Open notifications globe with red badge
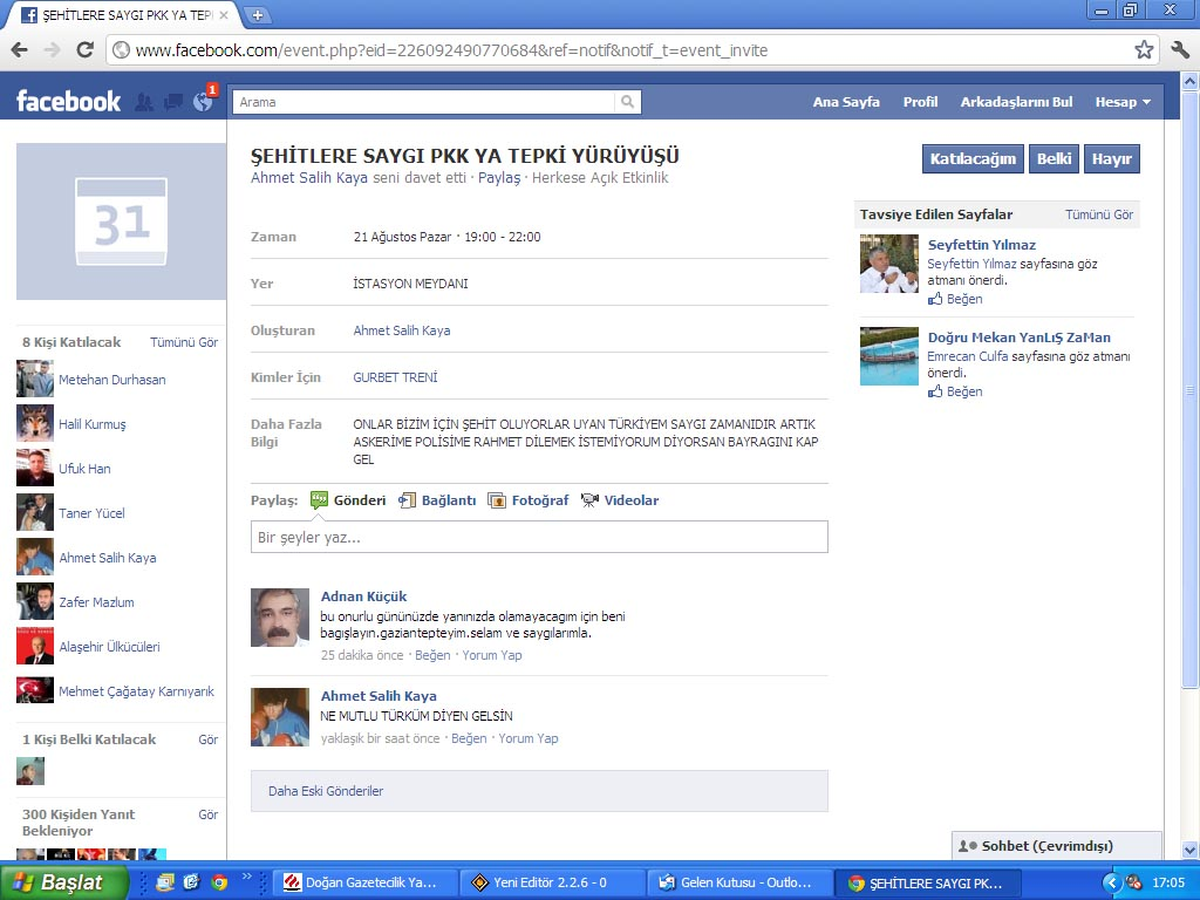1200x900 pixels. pyautogui.click(x=203, y=101)
